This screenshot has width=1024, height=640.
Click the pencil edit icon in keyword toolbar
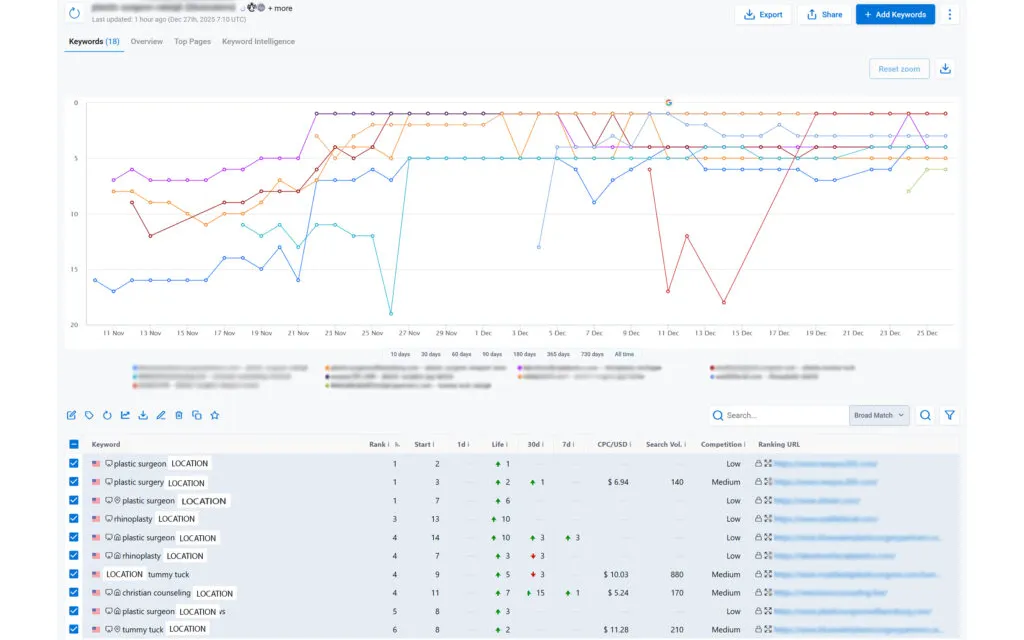click(161, 415)
